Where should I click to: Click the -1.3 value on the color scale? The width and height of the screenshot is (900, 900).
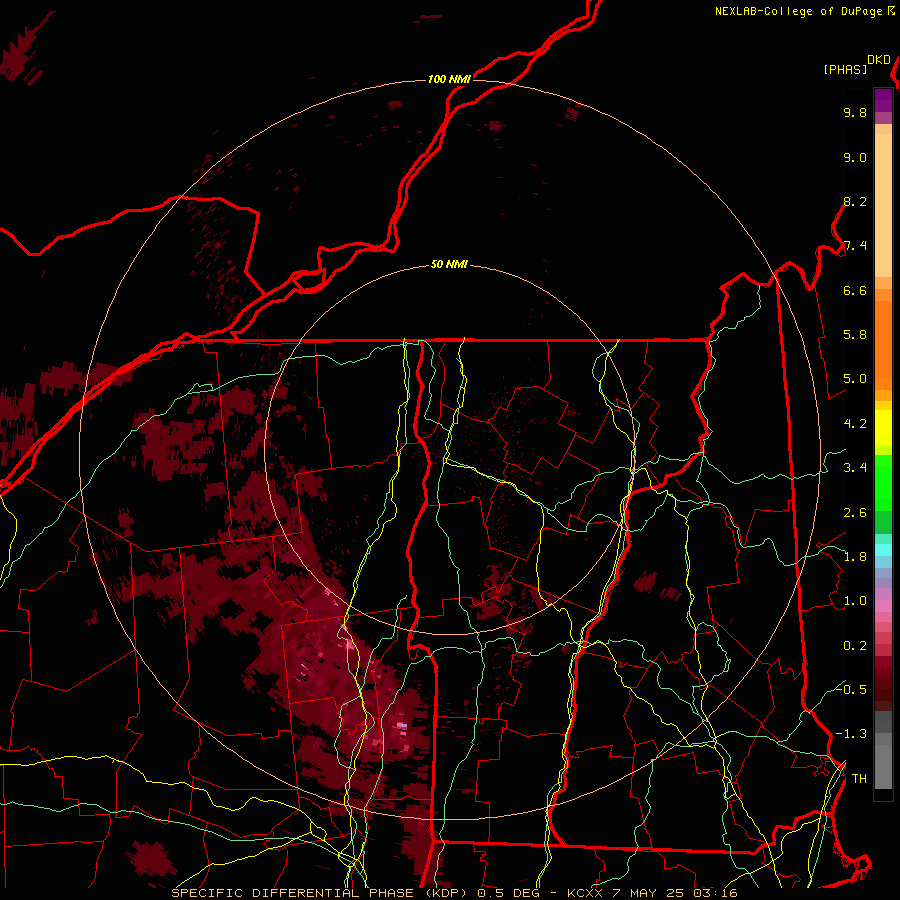pyautogui.click(x=852, y=734)
